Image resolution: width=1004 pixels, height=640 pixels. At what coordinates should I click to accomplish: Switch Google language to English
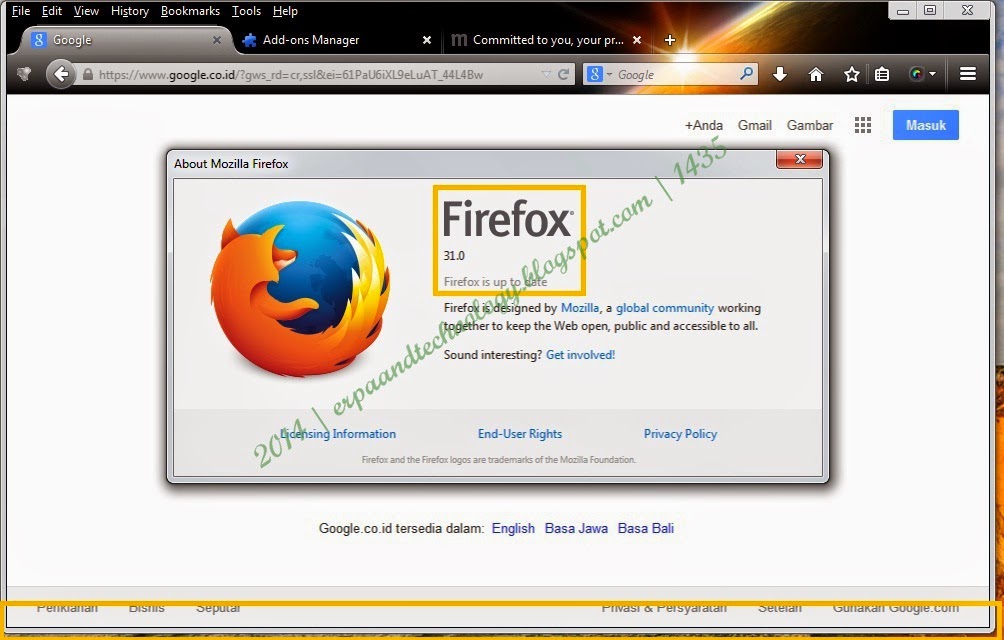pos(513,528)
